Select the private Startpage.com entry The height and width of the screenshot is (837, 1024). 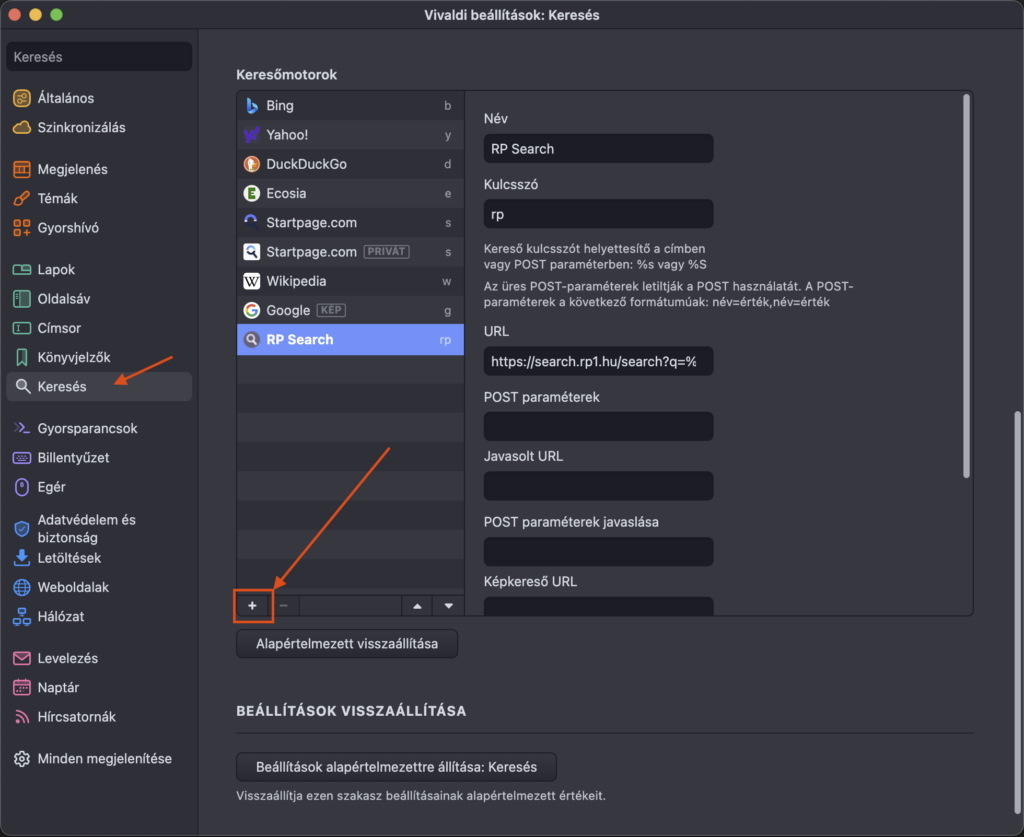click(x=351, y=252)
